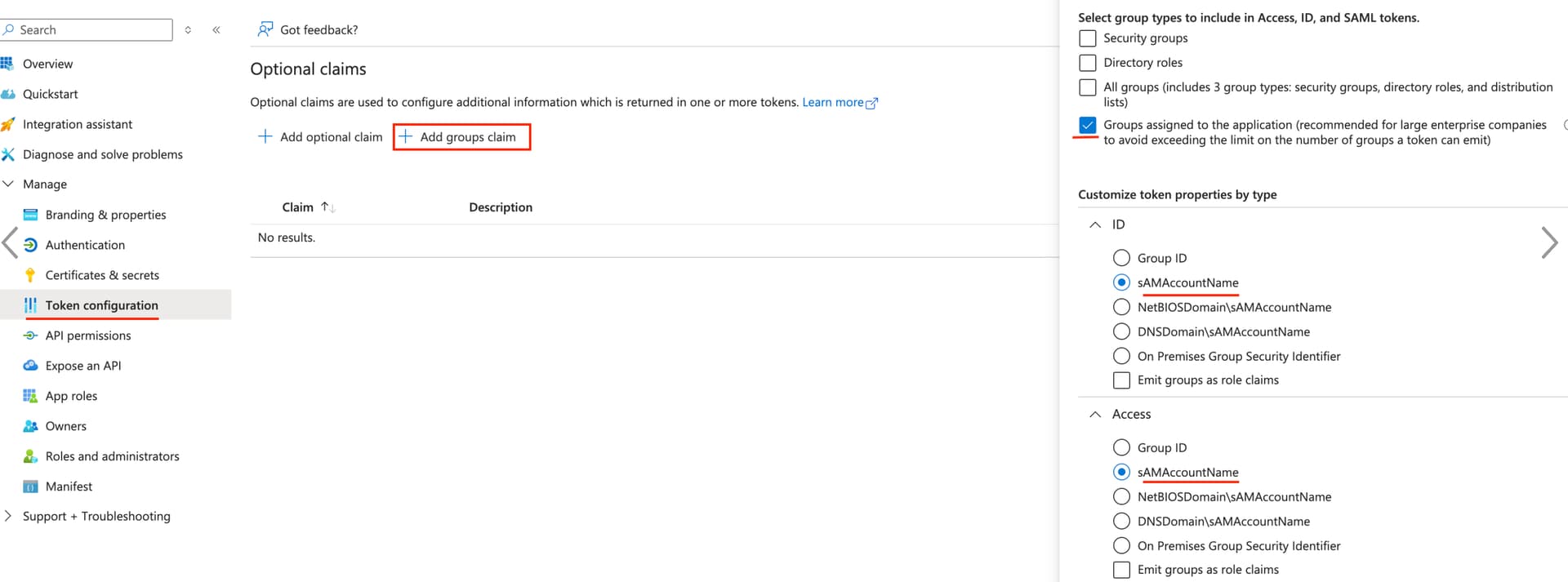This screenshot has height=582, width=1568.
Task: Click the Roles and administrators icon
Action: [30, 456]
